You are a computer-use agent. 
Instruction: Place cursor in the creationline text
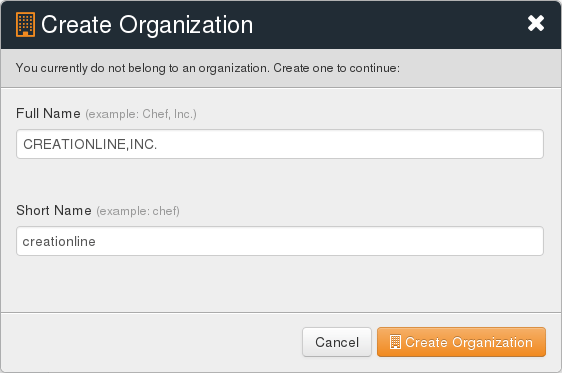click(x=59, y=242)
